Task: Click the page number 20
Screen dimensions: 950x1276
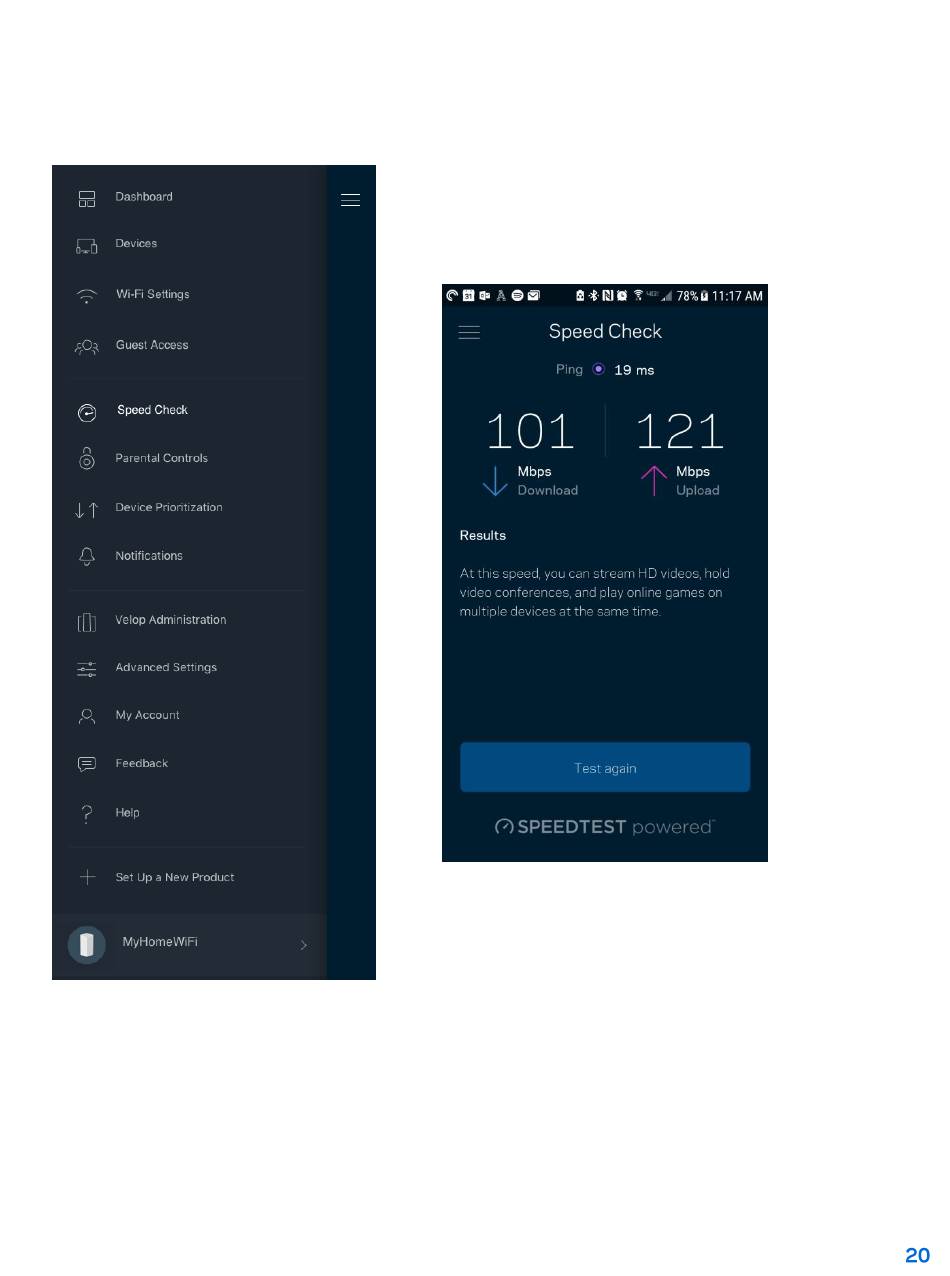Action: (917, 1256)
